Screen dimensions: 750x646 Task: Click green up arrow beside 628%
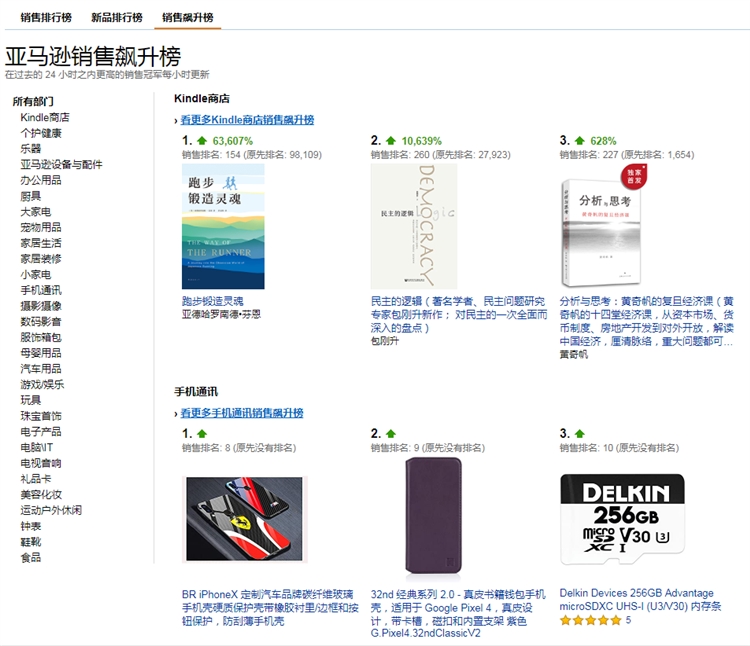click(580, 141)
